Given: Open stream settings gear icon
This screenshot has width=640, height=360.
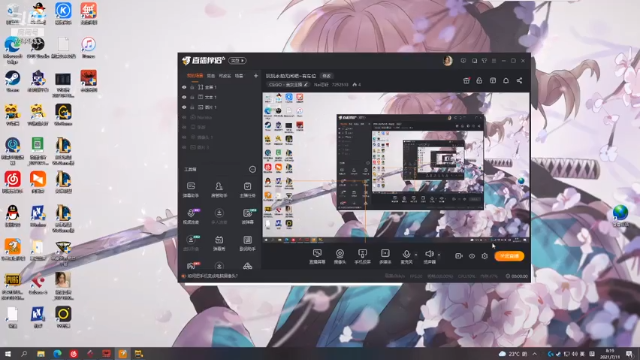Looking at the screenshot, I should tap(484, 256).
